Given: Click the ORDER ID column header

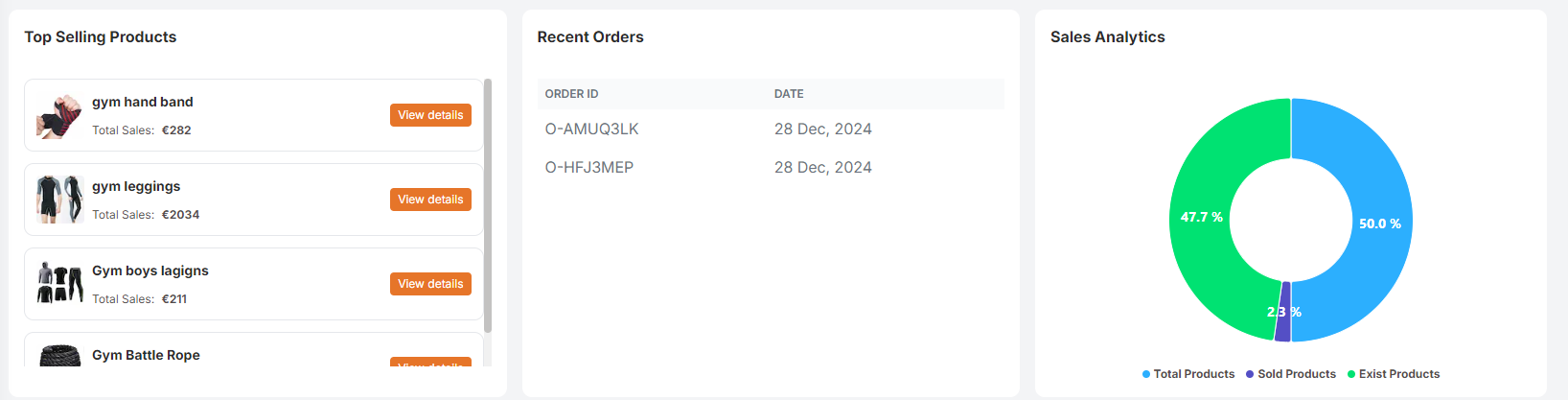Looking at the screenshot, I should [571, 94].
